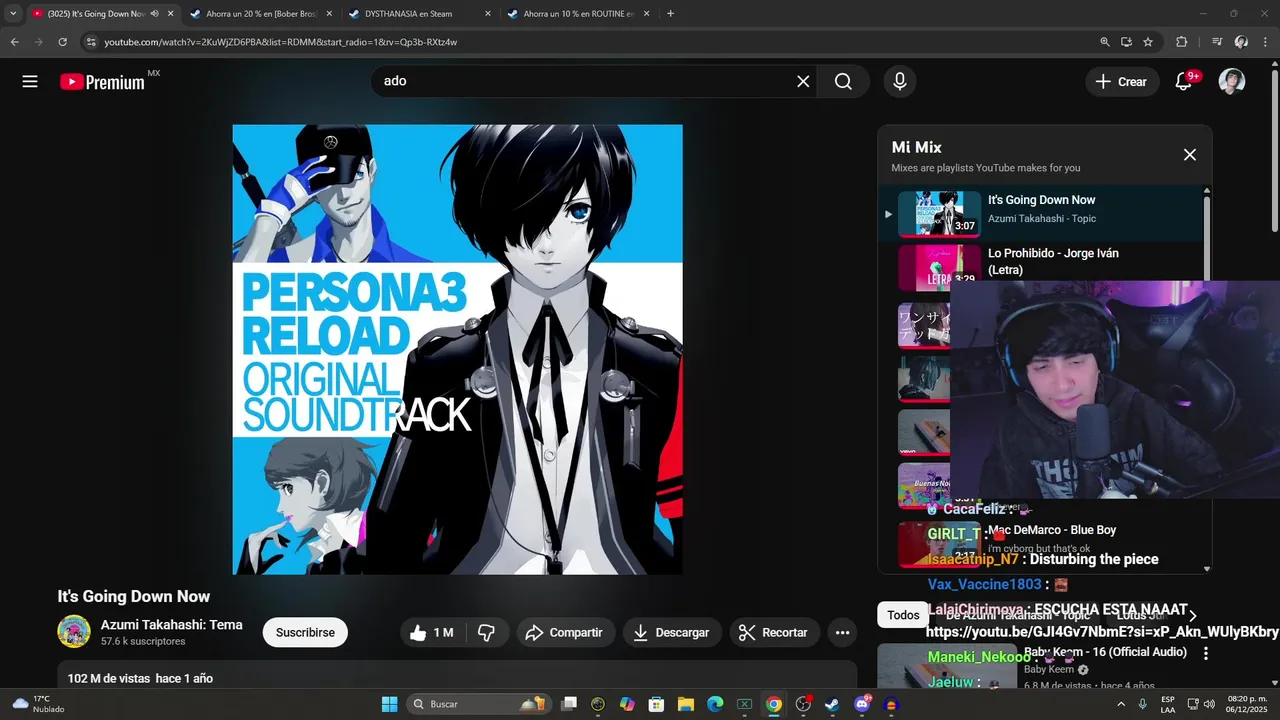1280x720 pixels.
Task: Open the YouTube hamburger guide menu
Action: (x=30, y=82)
